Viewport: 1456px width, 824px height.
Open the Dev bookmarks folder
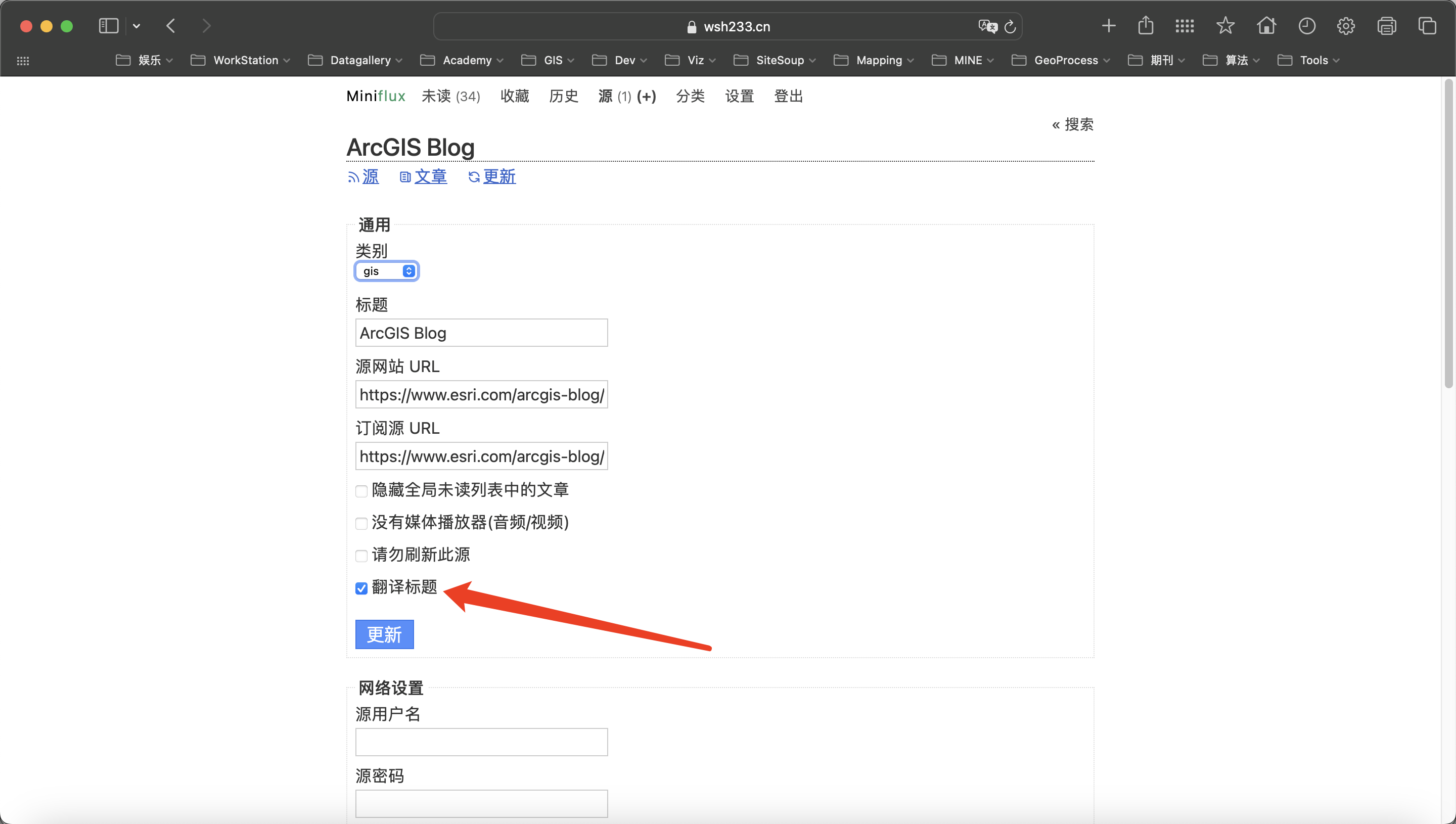tap(620, 60)
